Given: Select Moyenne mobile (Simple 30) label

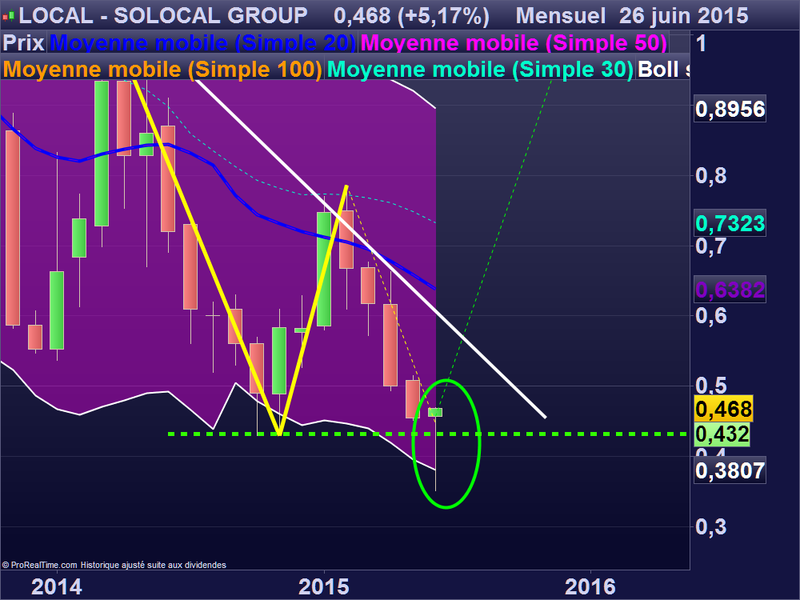Looking at the screenshot, I should [480, 69].
